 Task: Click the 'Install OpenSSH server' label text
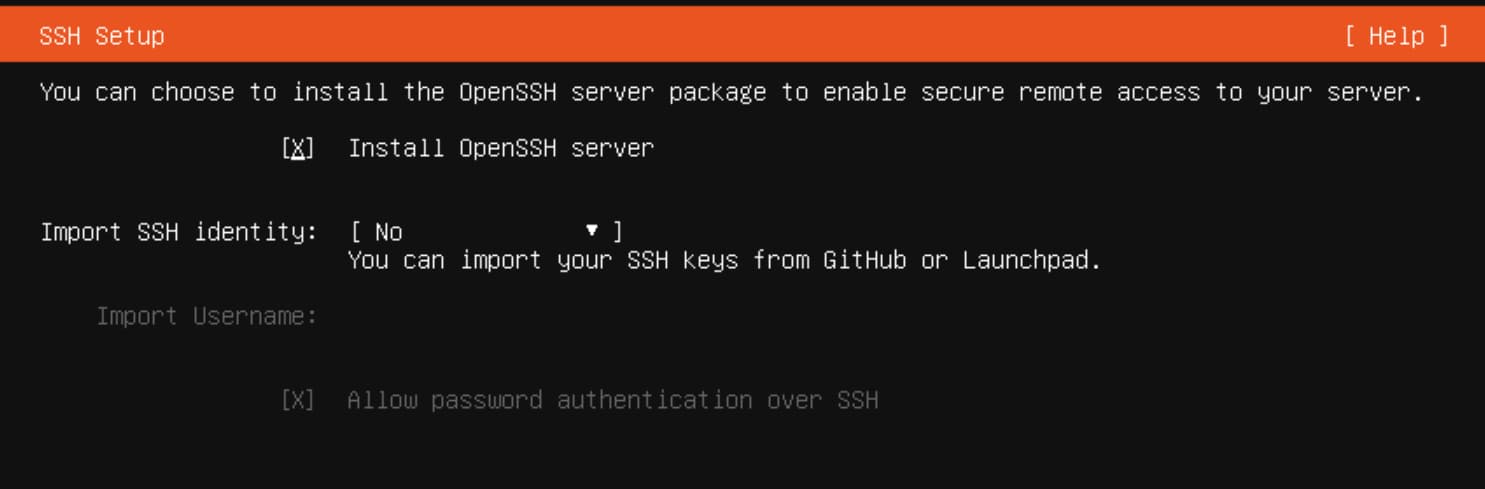(501, 148)
